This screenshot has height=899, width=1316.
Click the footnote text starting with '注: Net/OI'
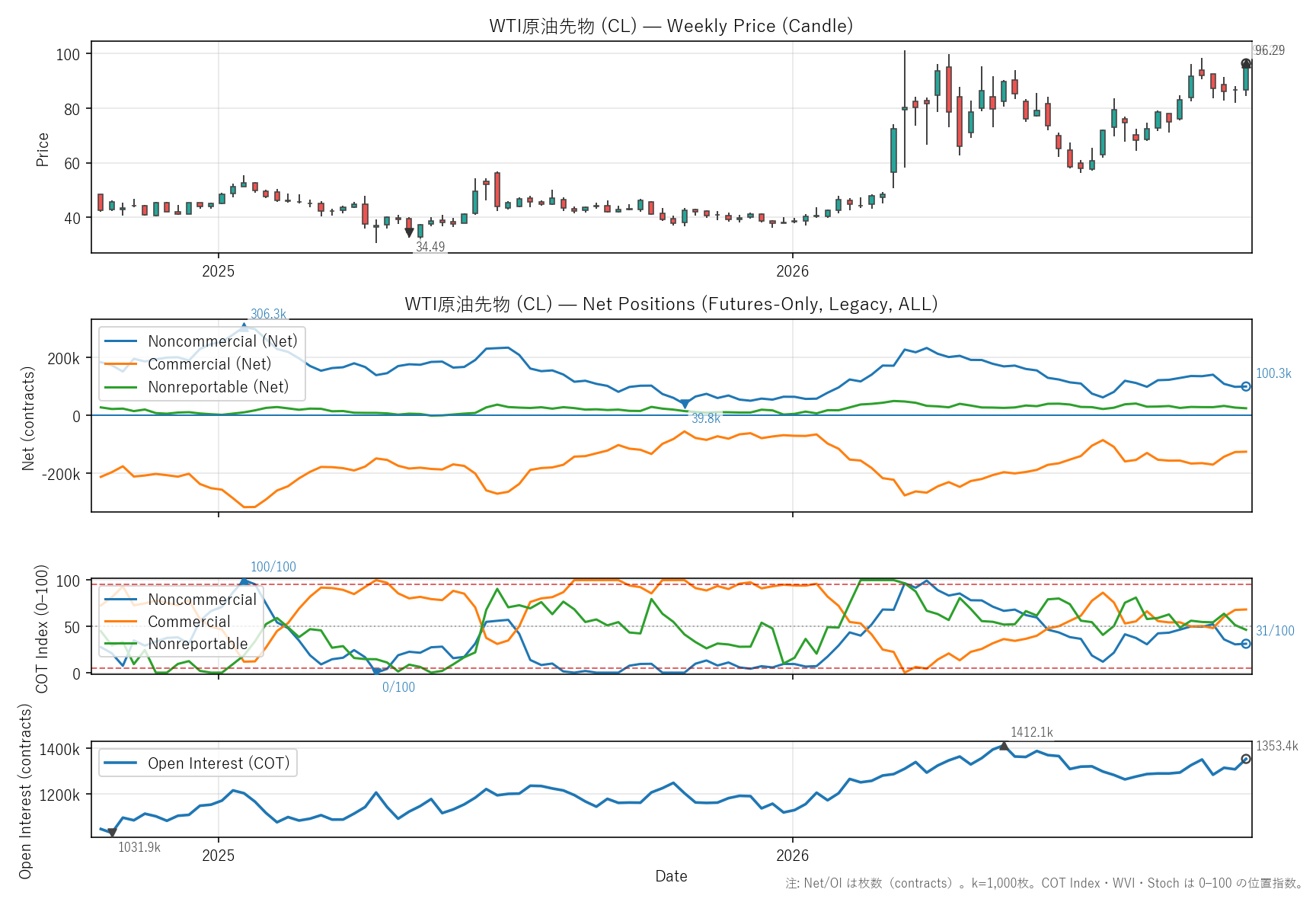coord(1044,884)
